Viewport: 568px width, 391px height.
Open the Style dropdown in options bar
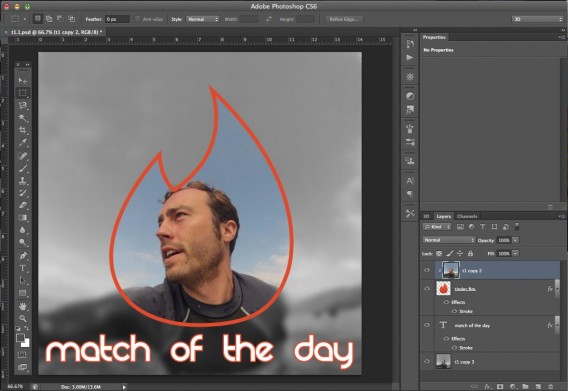pyautogui.click(x=203, y=19)
